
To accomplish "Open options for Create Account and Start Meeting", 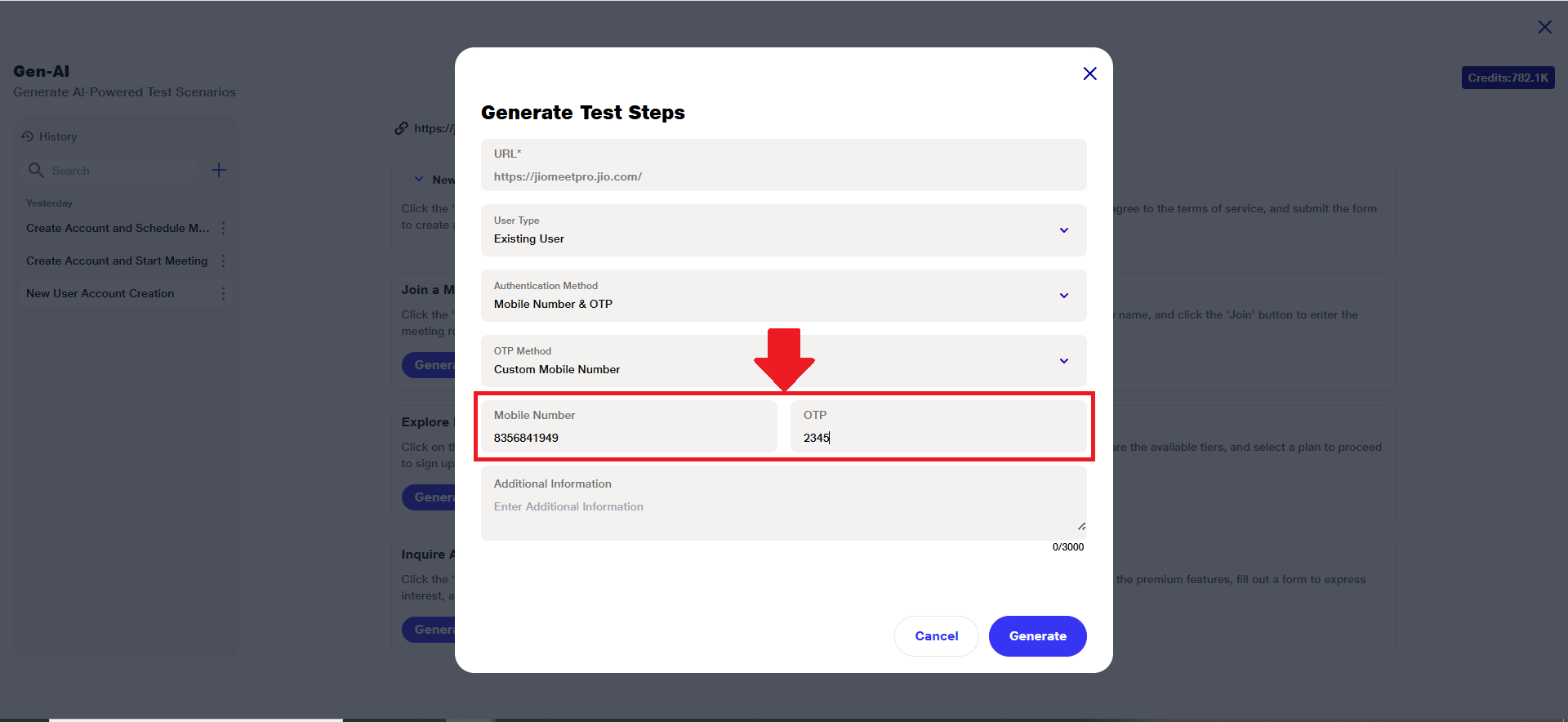I will pos(223,261).
